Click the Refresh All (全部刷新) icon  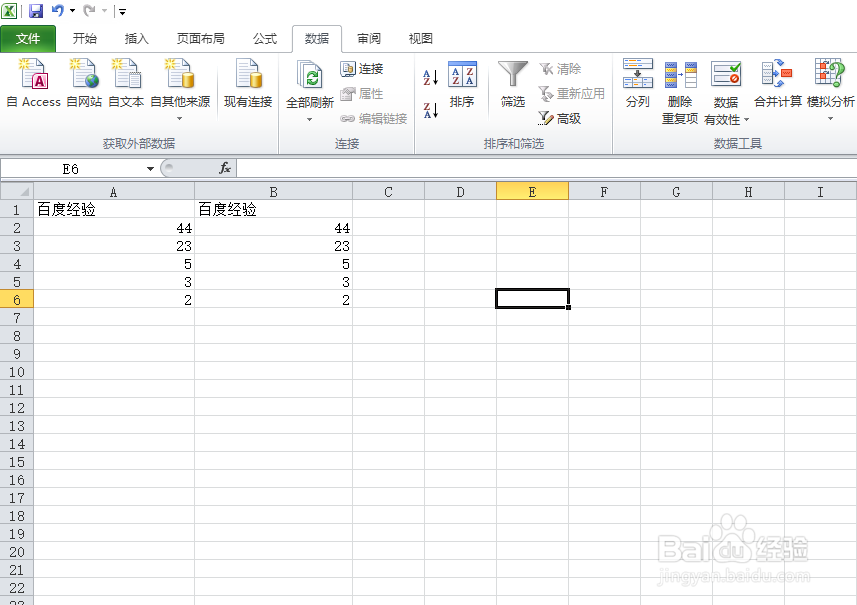point(309,75)
